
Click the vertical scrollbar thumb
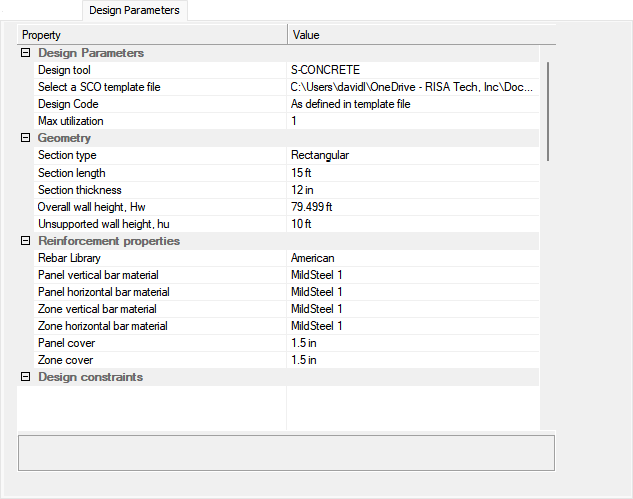pos(548,110)
